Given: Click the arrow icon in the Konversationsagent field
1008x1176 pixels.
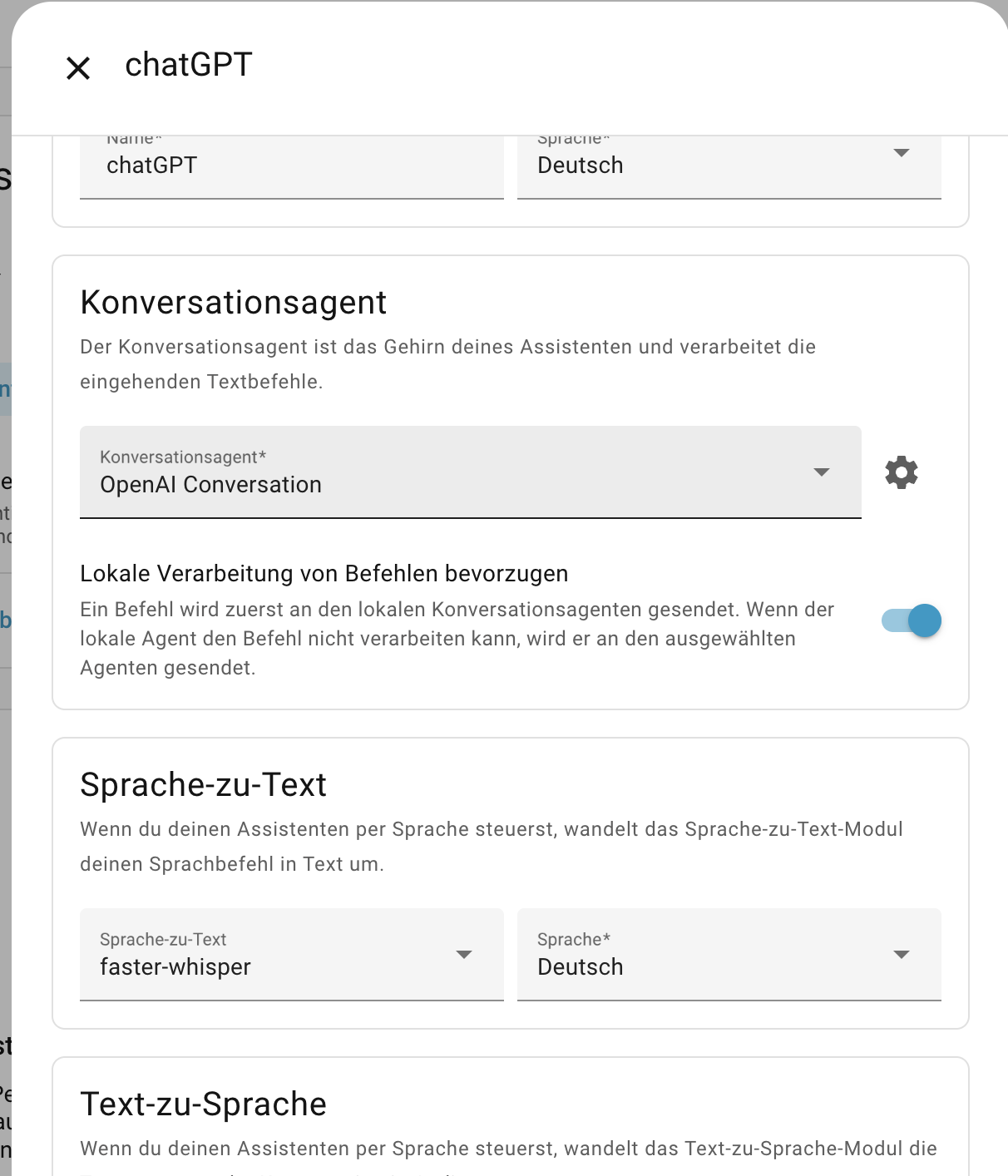Looking at the screenshot, I should 822,472.
